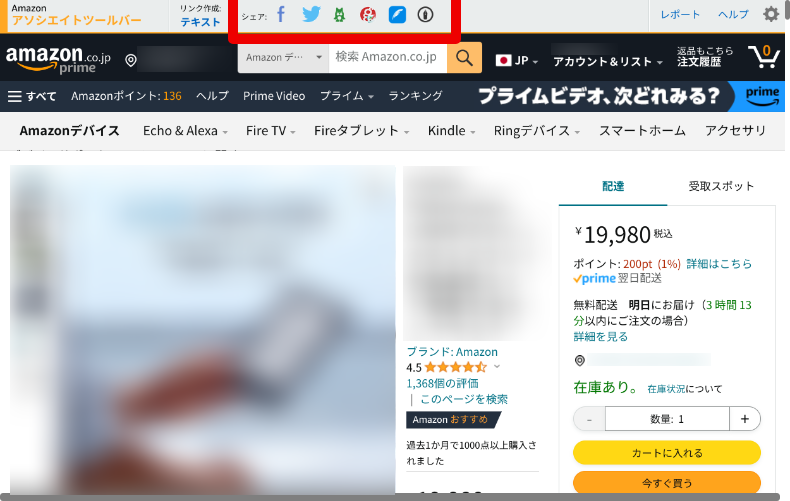Open the JP language selector
The width and height of the screenshot is (790, 501).
coord(516,61)
